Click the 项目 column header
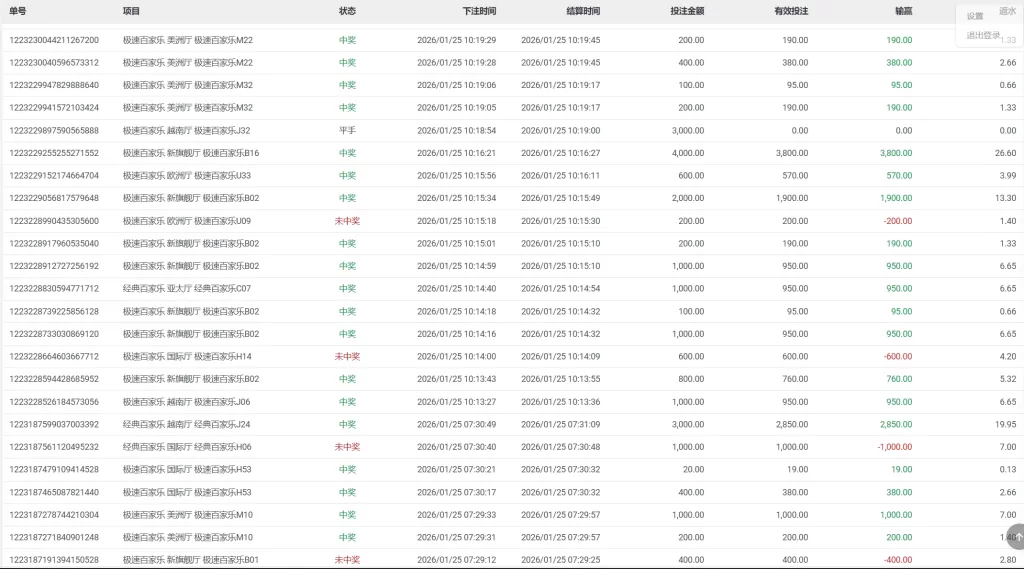This screenshot has width=1024, height=569. (x=131, y=11)
